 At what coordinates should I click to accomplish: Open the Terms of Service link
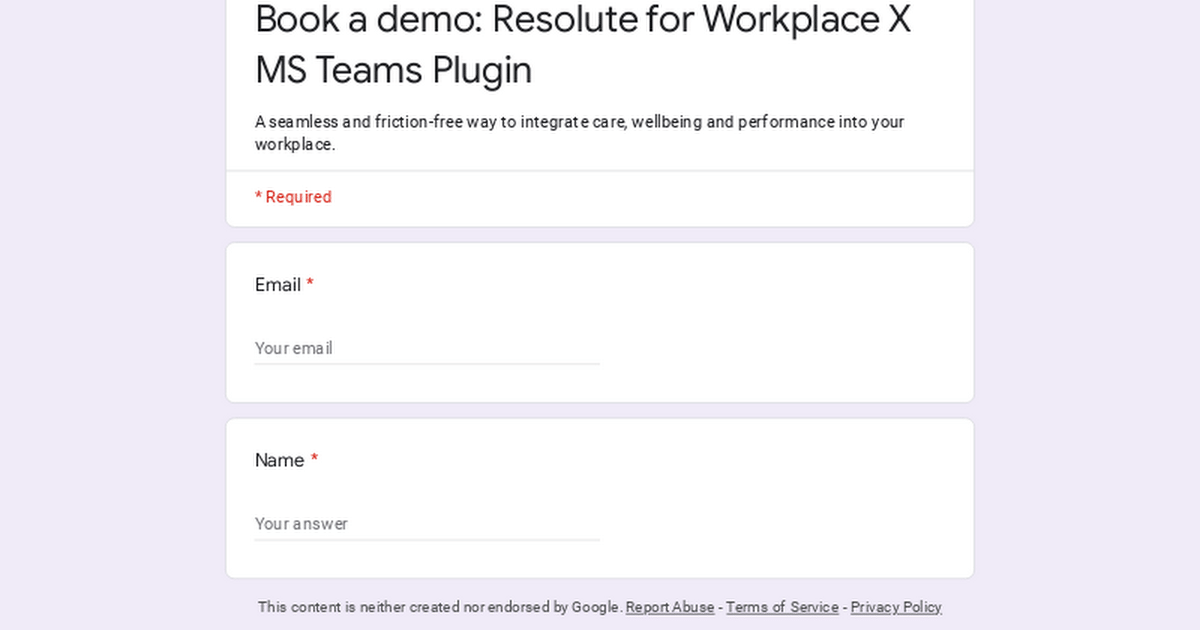pyautogui.click(x=782, y=607)
